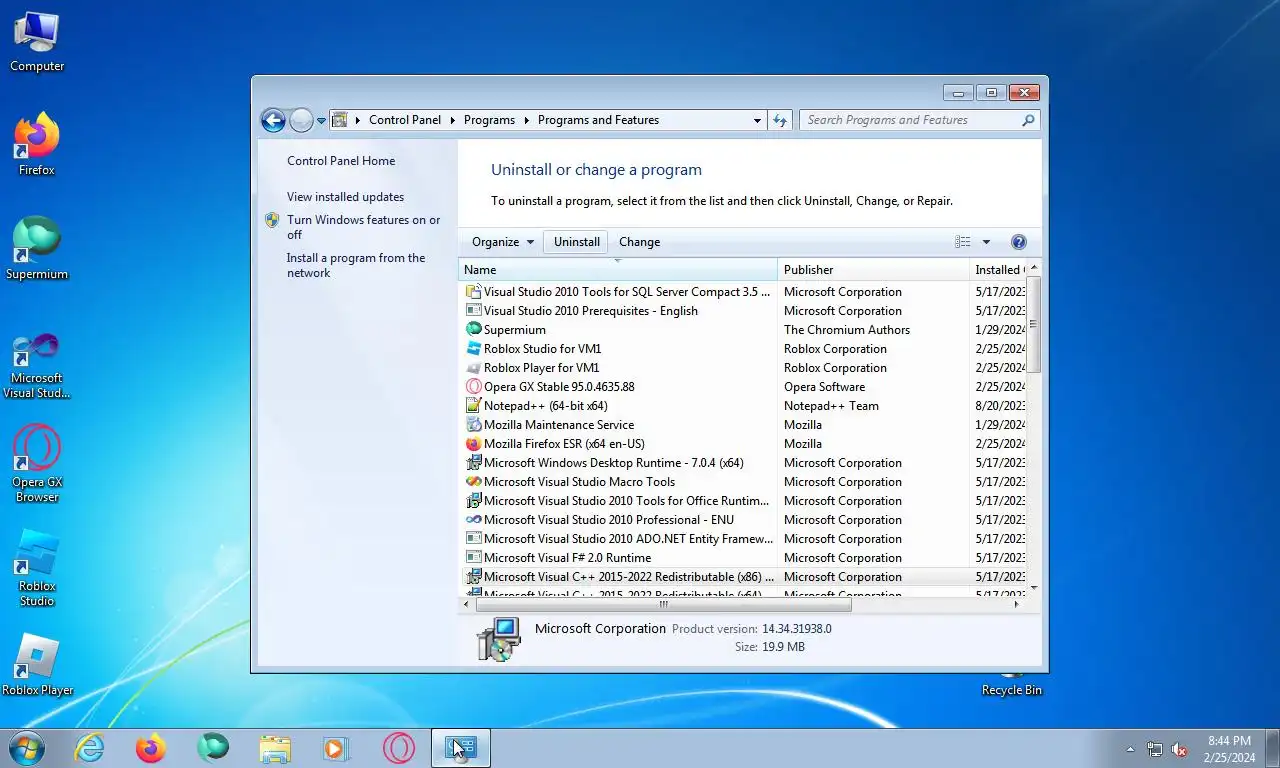Open the Organize dropdown menu
The height and width of the screenshot is (768, 1280).
tap(503, 242)
